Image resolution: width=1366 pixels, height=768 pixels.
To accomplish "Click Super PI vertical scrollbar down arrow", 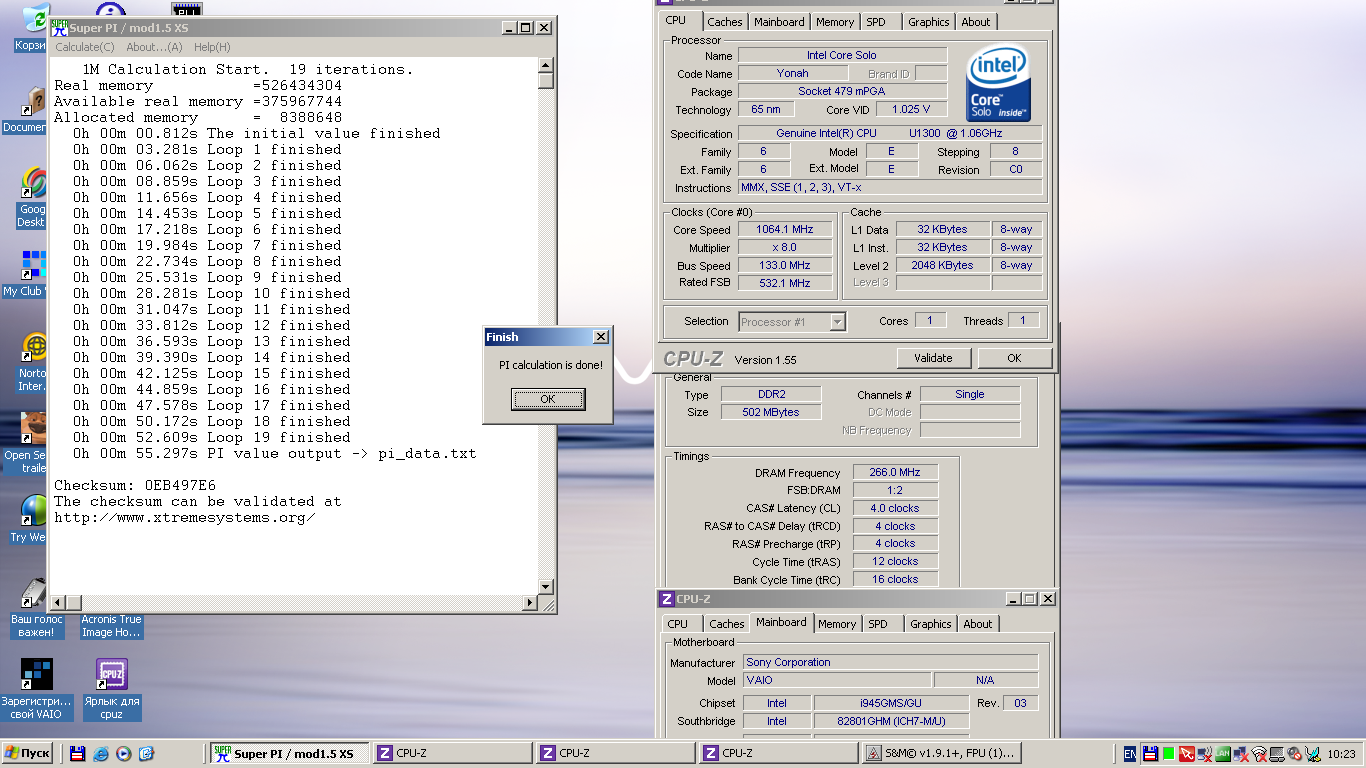I will (546, 587).
